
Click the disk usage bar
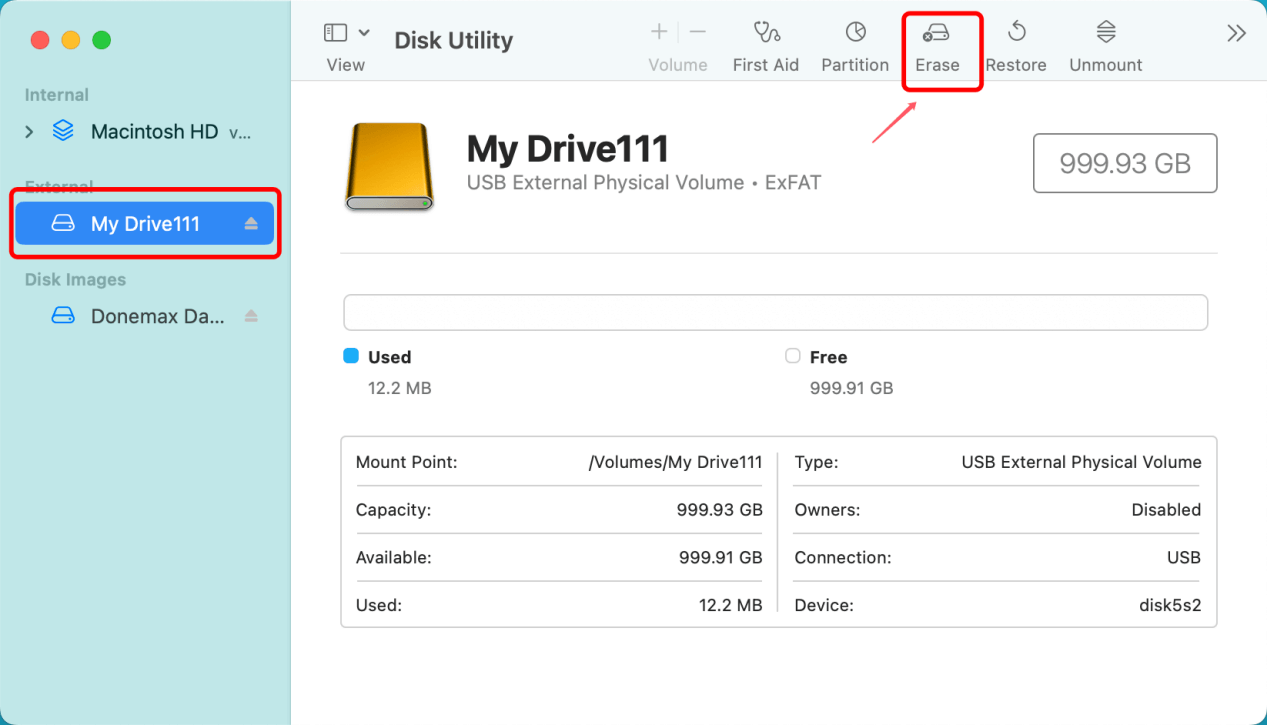(x=775, y=312)
